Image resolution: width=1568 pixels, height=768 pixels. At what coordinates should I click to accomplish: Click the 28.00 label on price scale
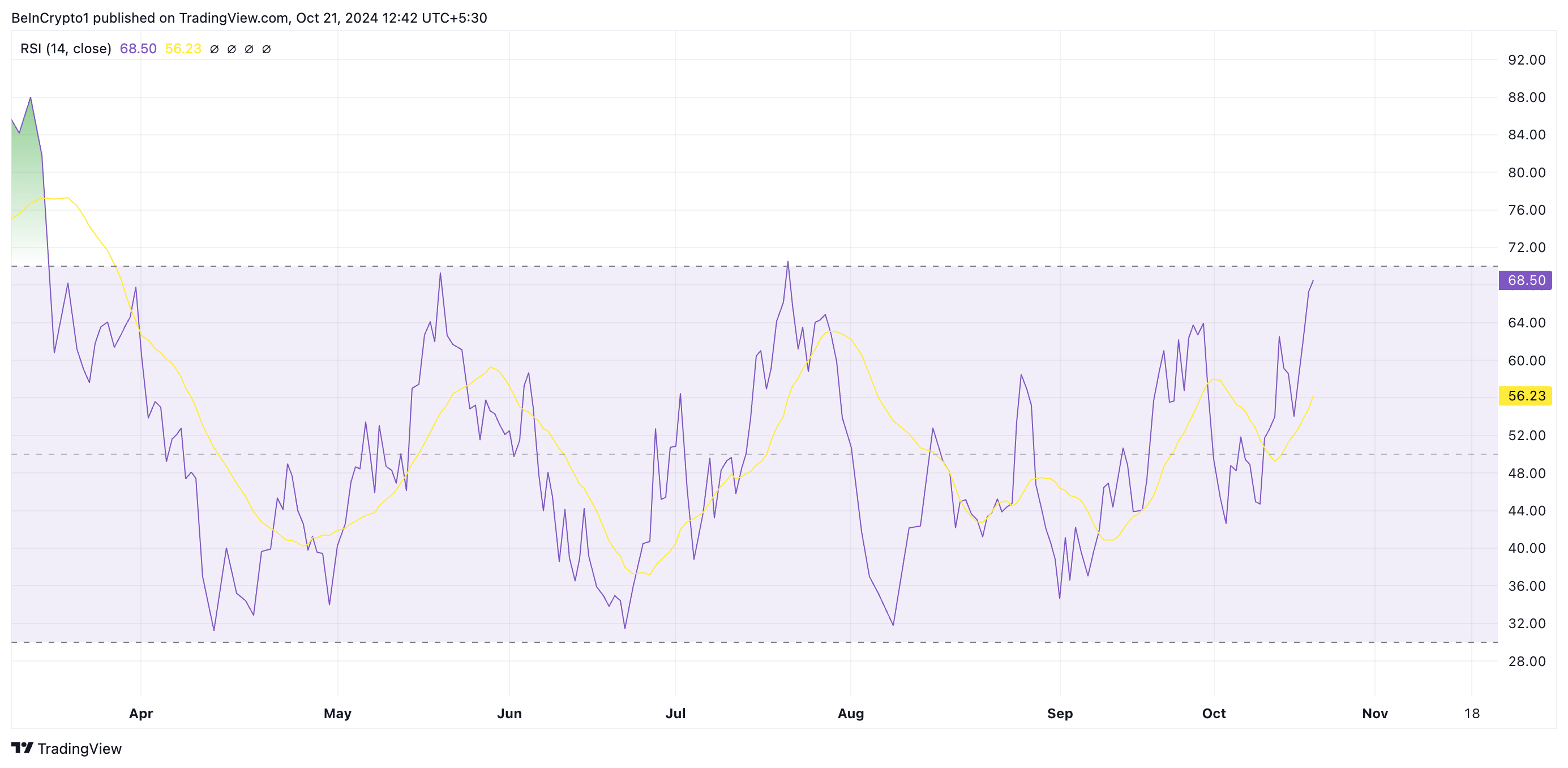tap(1526, 662)
